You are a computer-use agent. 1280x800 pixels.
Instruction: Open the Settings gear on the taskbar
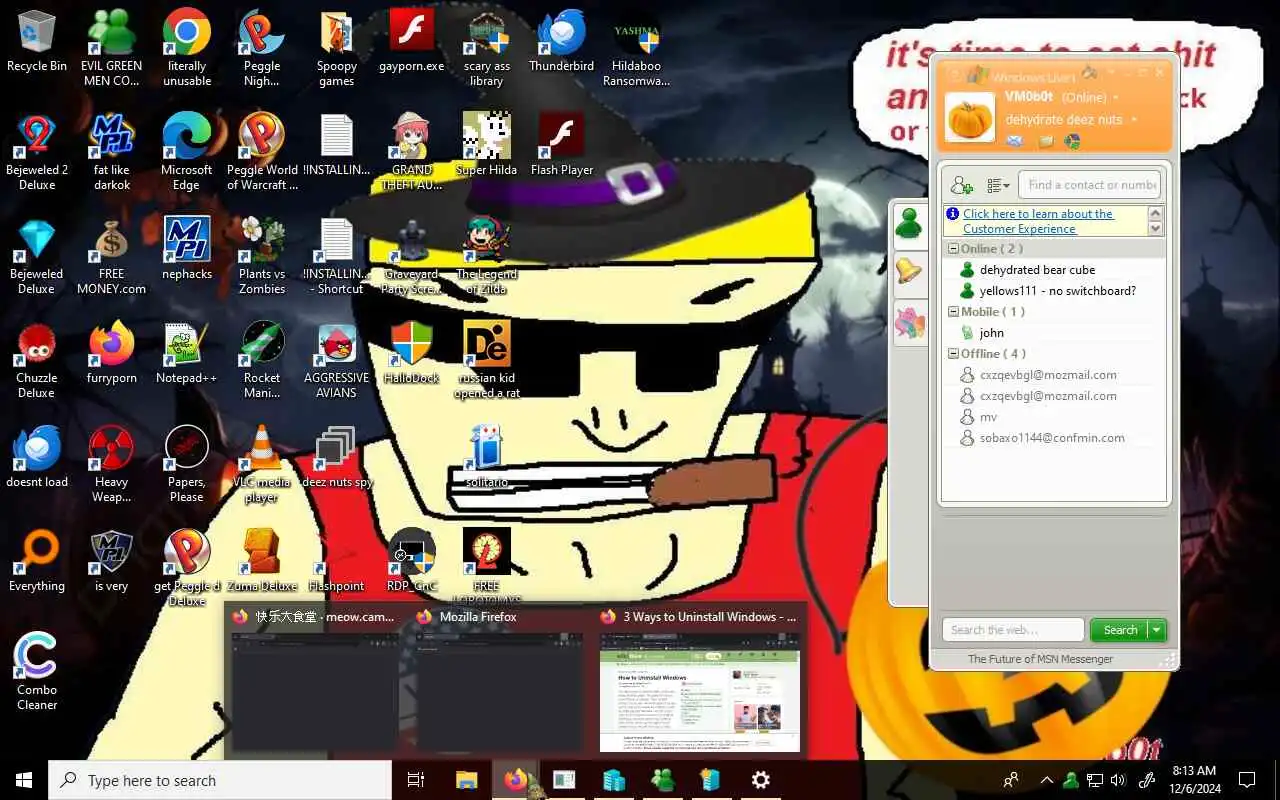coord(760,780)
